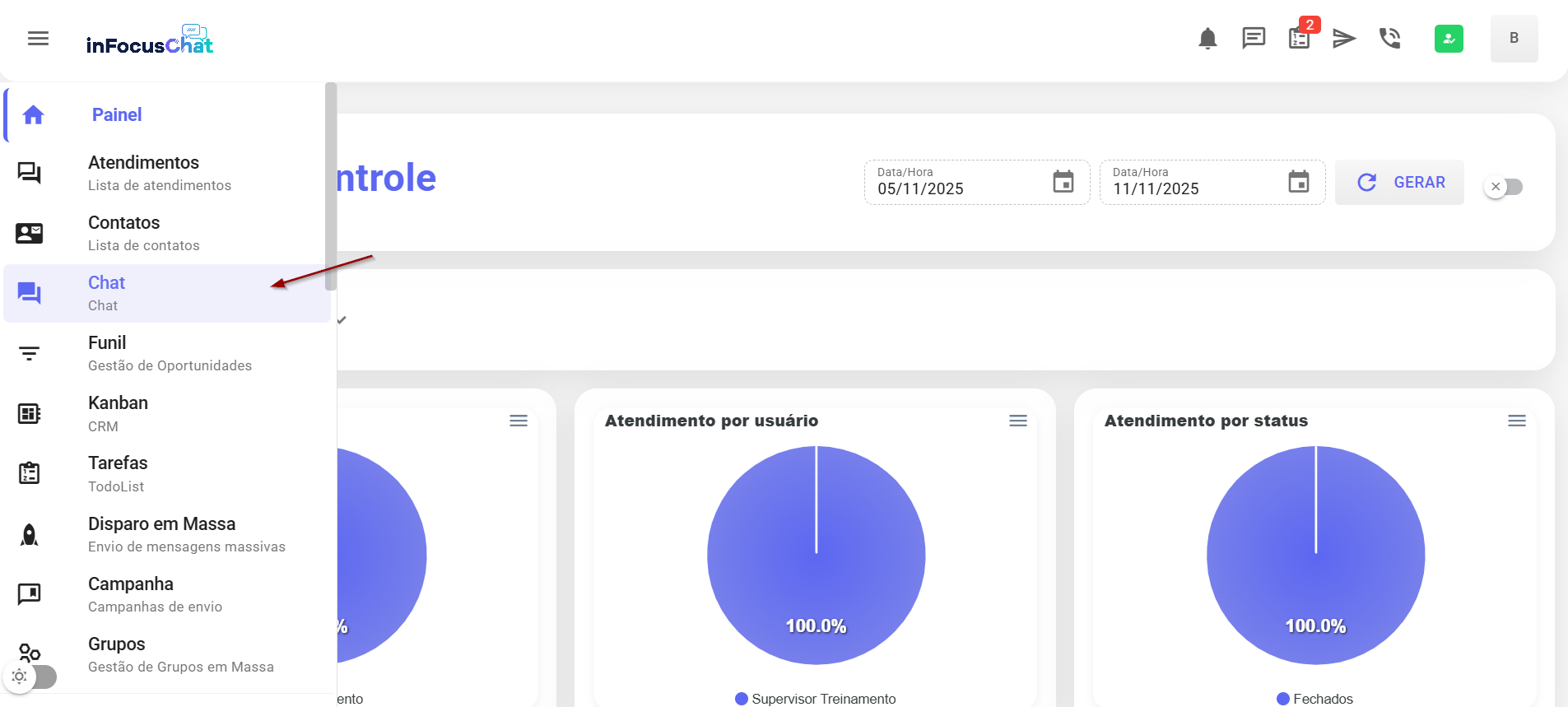Open Kanban CRM menu item
Screen dimensions: 1568x707
click(x=165, y=413)
